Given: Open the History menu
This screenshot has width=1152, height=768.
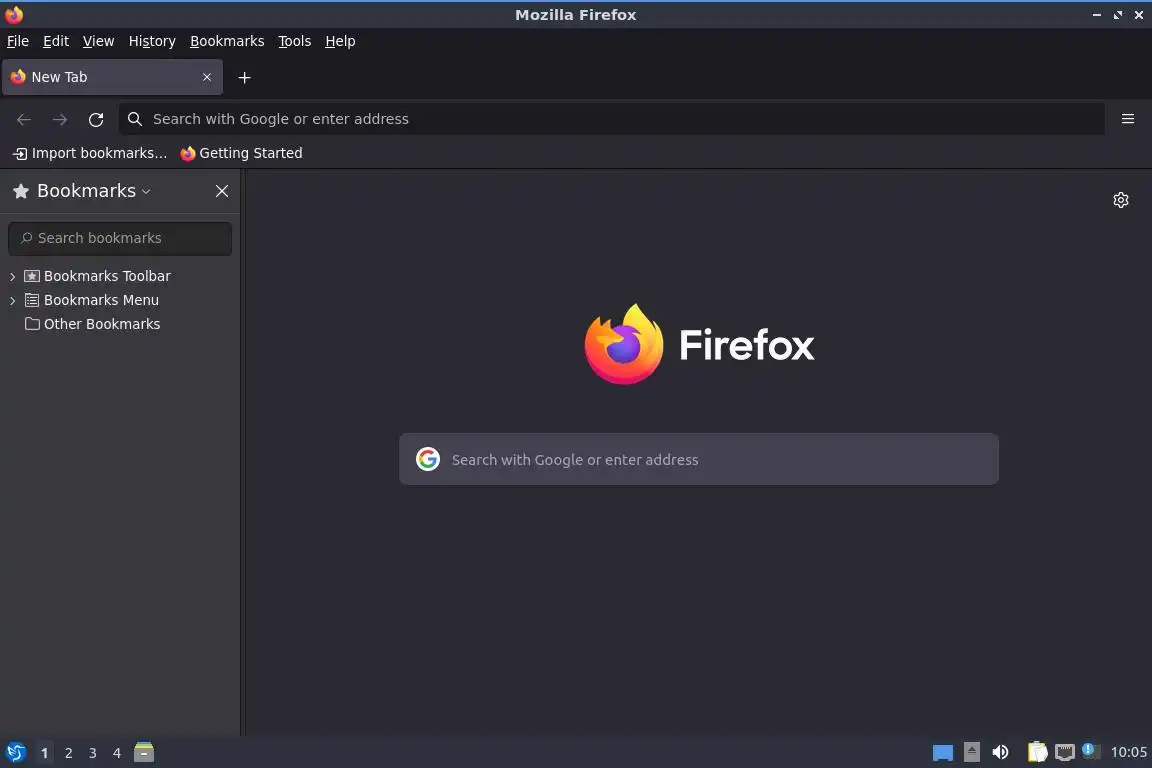Looking at the screenshot, I should pos(152,41).
